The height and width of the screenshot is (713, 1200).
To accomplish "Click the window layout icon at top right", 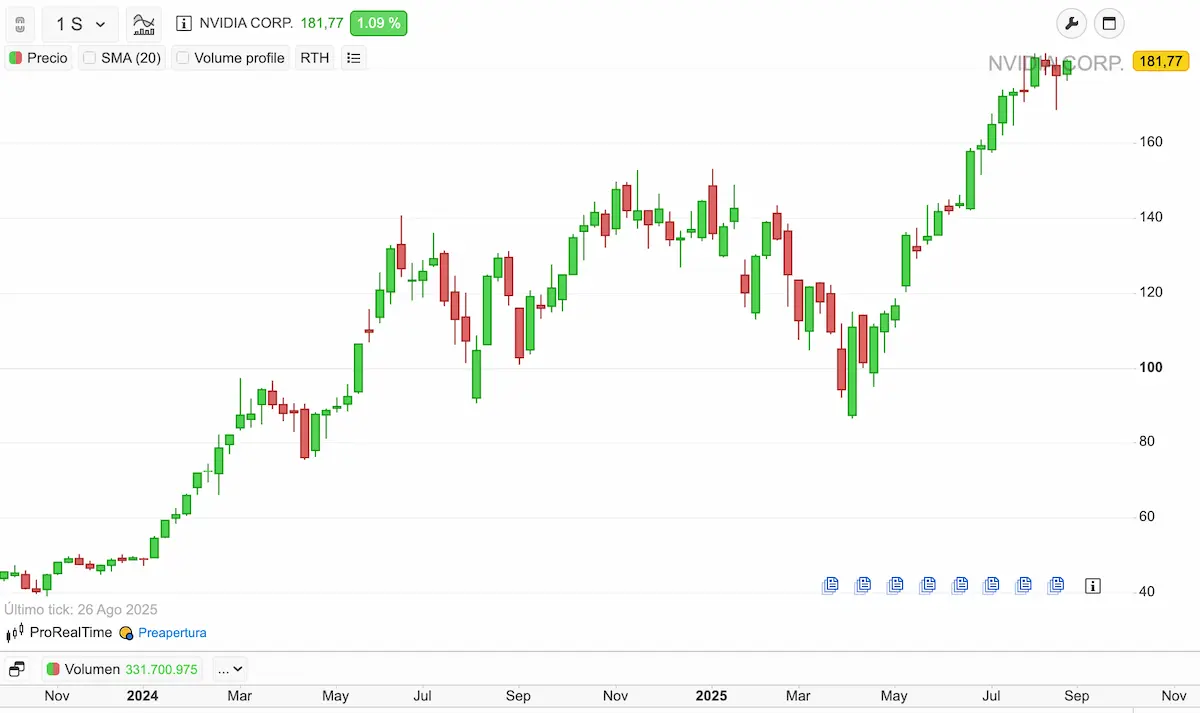I will point(1109,24).
